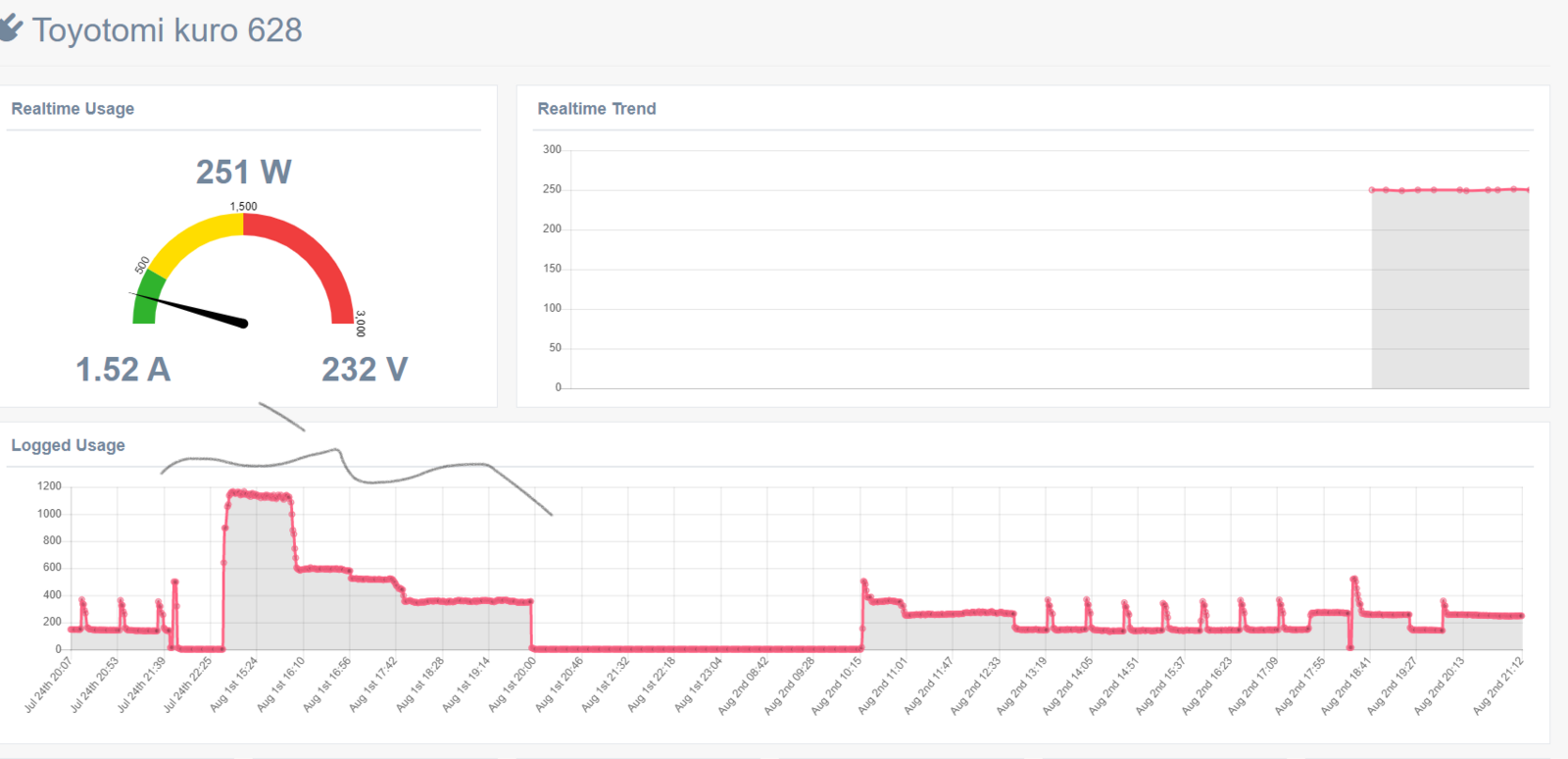This screenshot has height=759, width=1568.
Task: Click the 300 axis label in Realtime Trend
Action: pos(552,149)
